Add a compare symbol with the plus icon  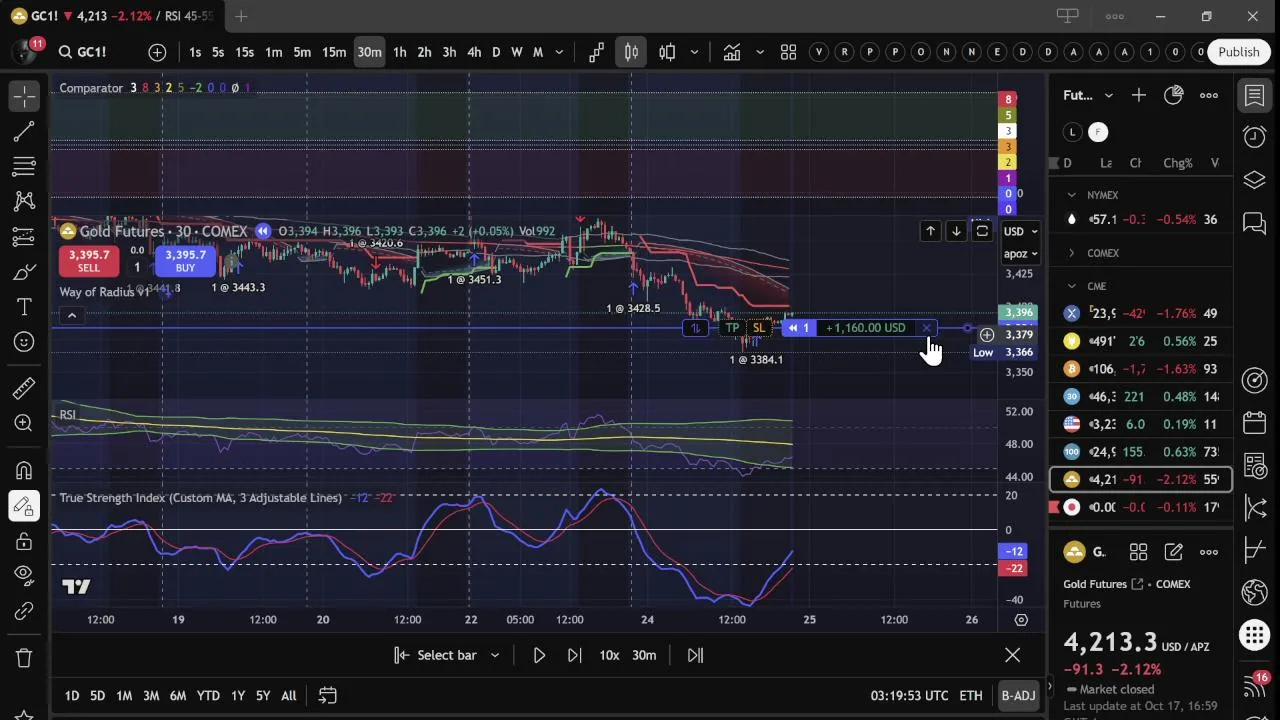(x=157, y=52)
